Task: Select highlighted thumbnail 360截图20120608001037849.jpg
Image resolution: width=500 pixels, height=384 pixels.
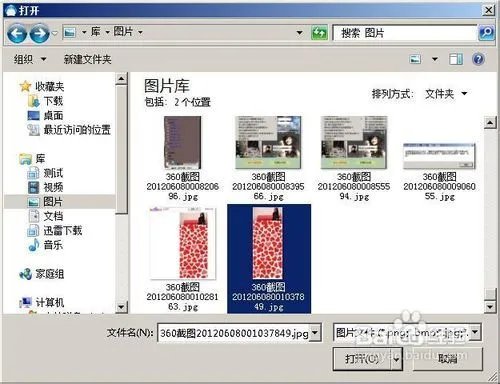Action: (x=269, y=259)
